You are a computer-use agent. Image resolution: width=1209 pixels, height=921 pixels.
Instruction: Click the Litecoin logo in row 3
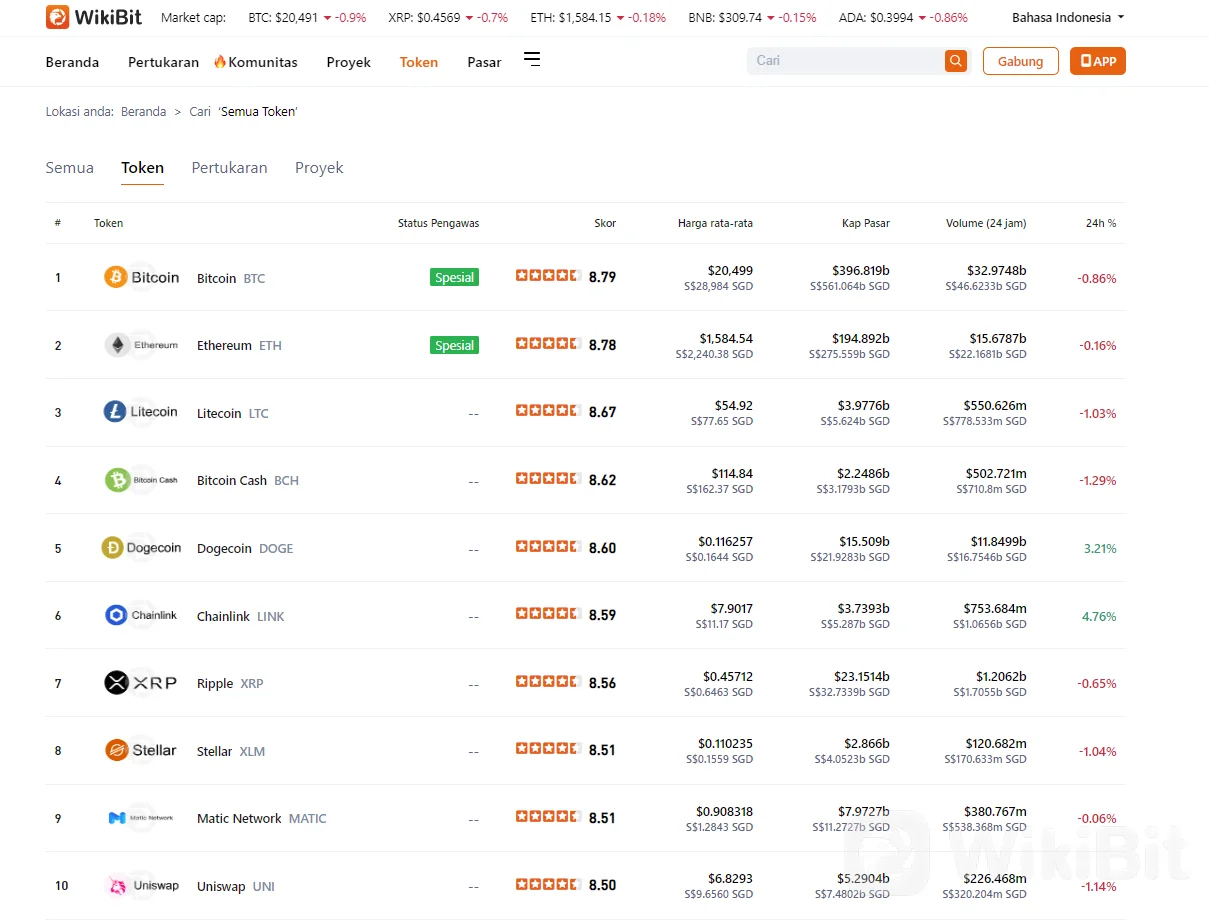[x=141, y=412]
